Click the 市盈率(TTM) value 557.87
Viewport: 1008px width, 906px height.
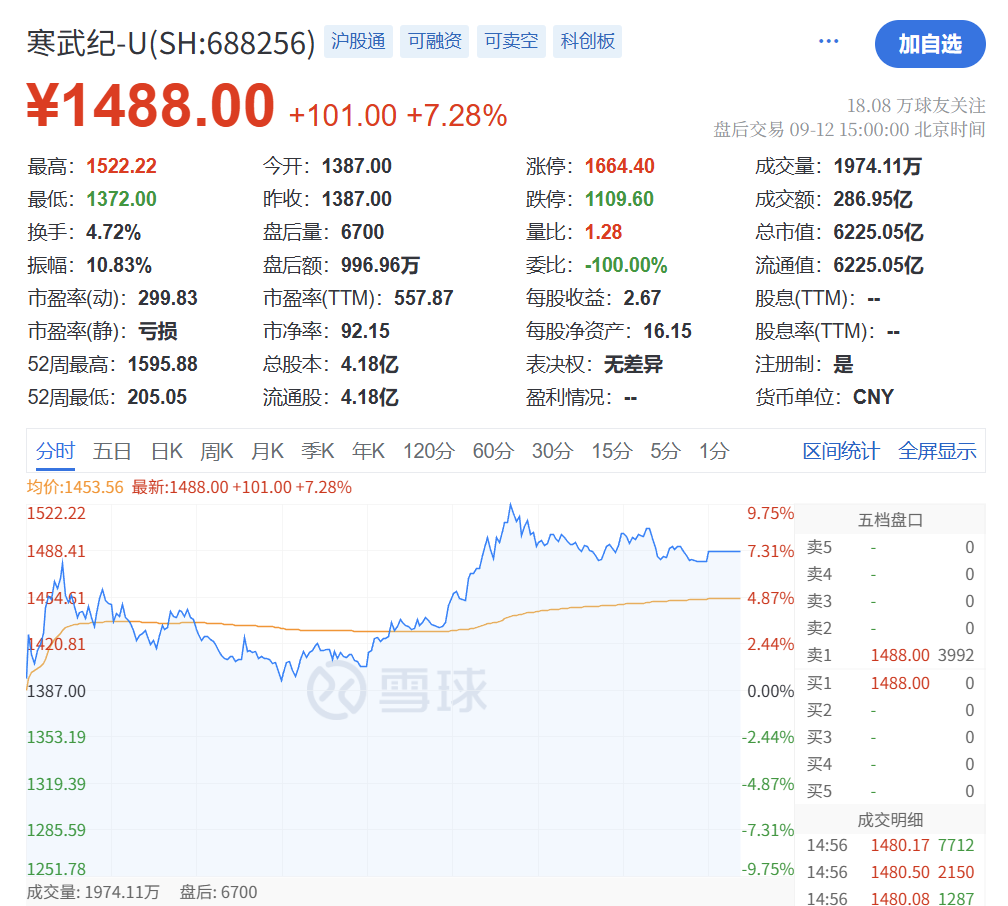click(424, 298)
